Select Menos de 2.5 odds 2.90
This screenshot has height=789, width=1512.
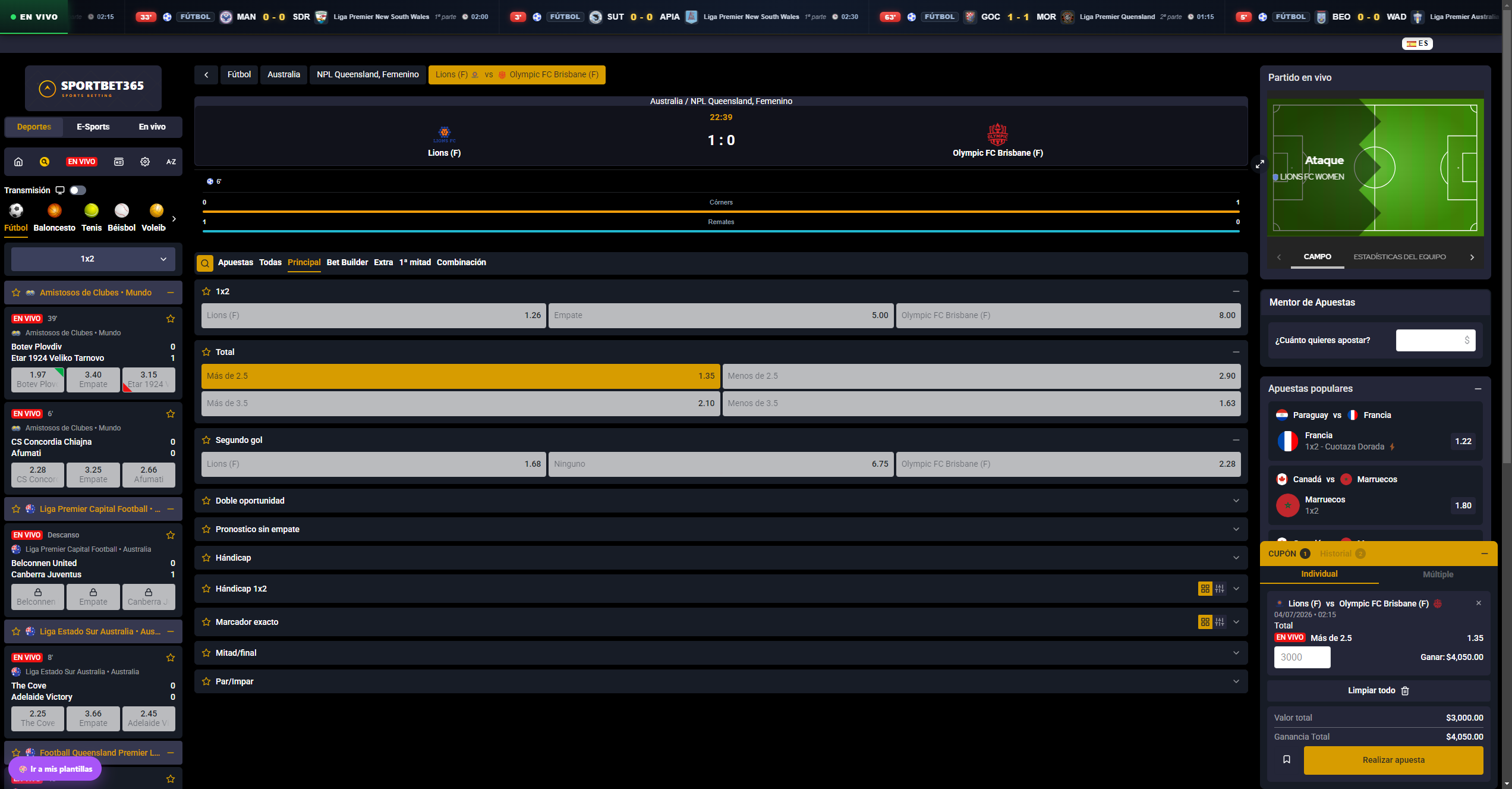pos(982,376)
